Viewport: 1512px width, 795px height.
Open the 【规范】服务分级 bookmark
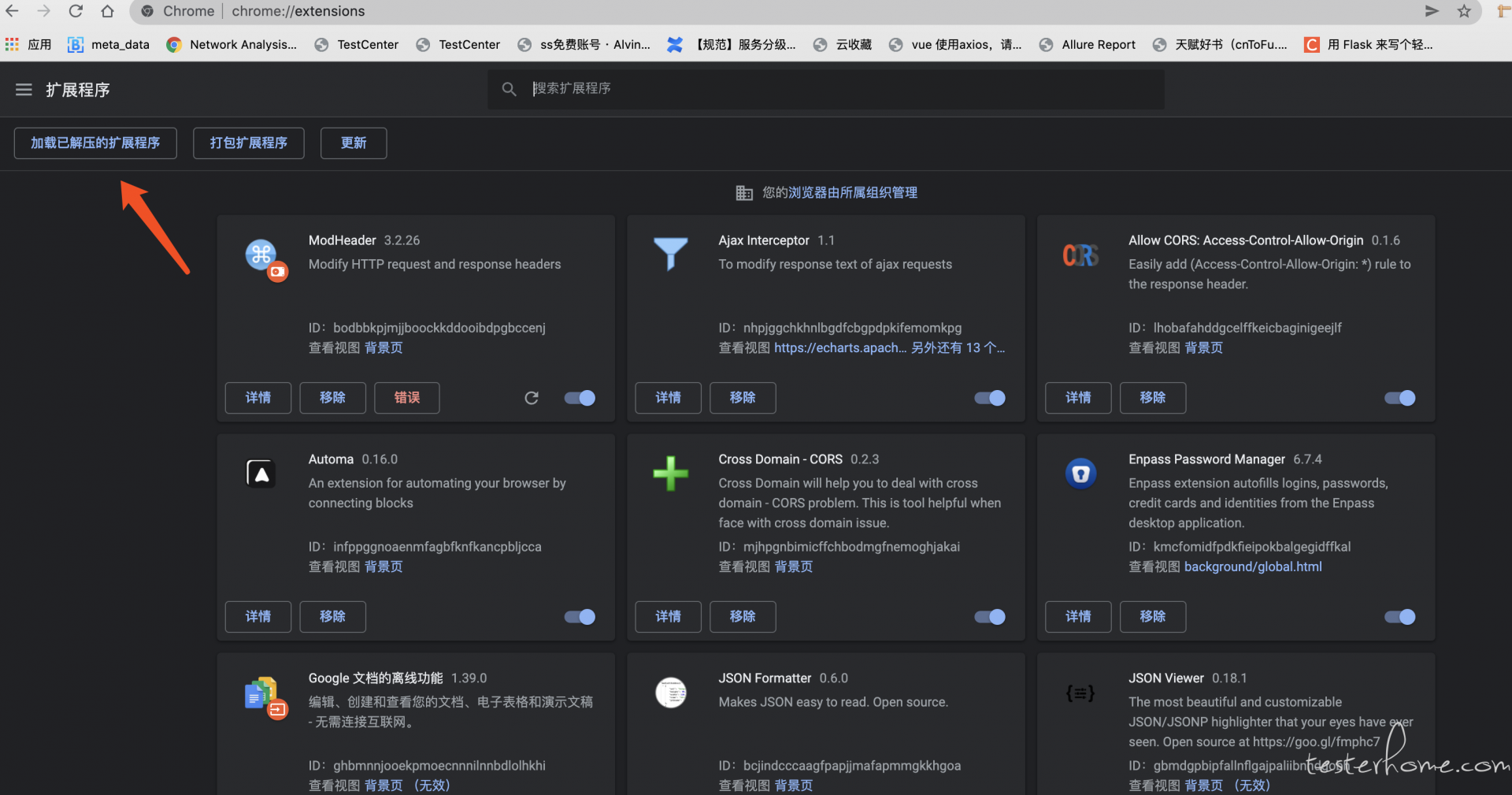[x=732, y=45]
